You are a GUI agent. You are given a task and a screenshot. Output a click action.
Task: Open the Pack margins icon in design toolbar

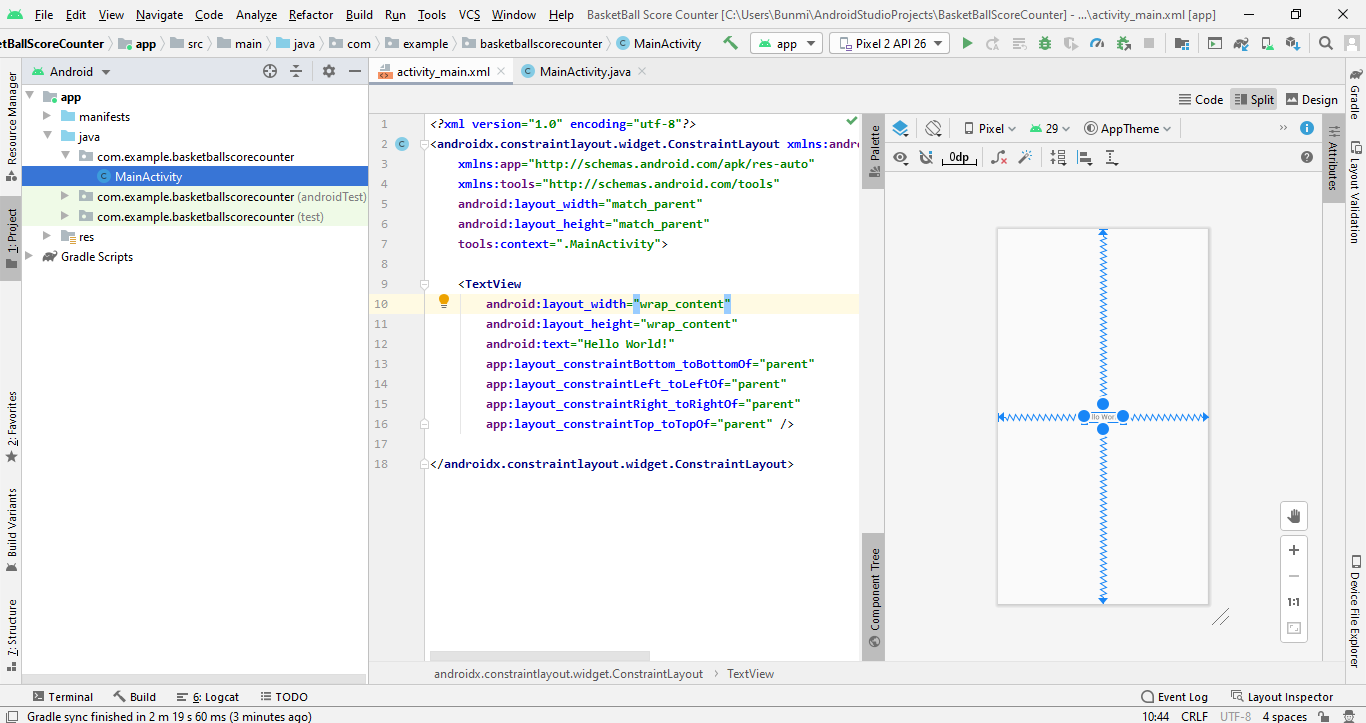coord(1059,157)
